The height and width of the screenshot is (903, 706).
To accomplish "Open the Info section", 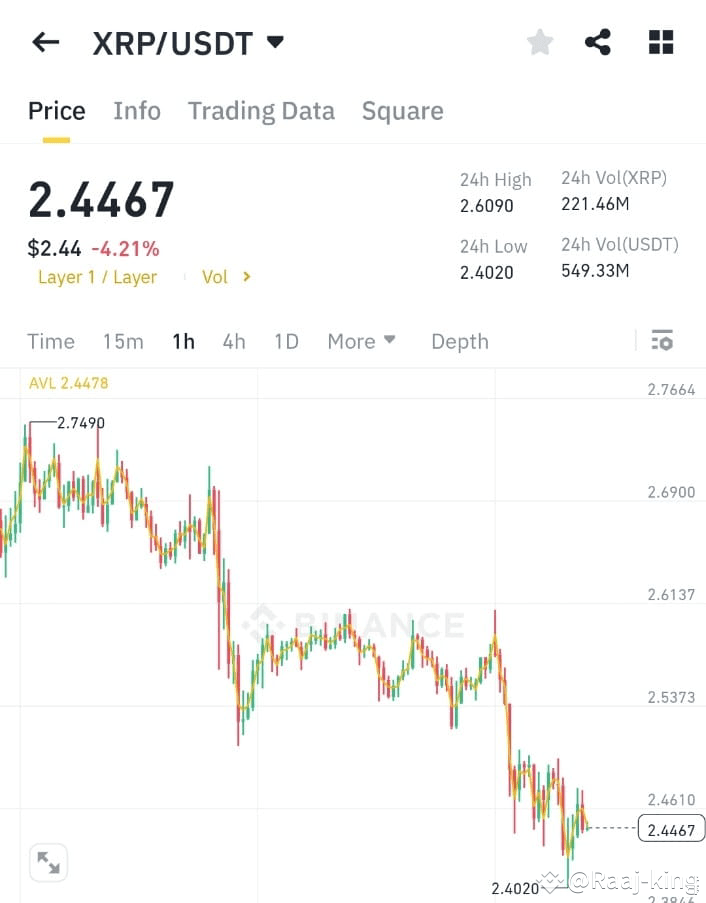I will click(136, 111).
